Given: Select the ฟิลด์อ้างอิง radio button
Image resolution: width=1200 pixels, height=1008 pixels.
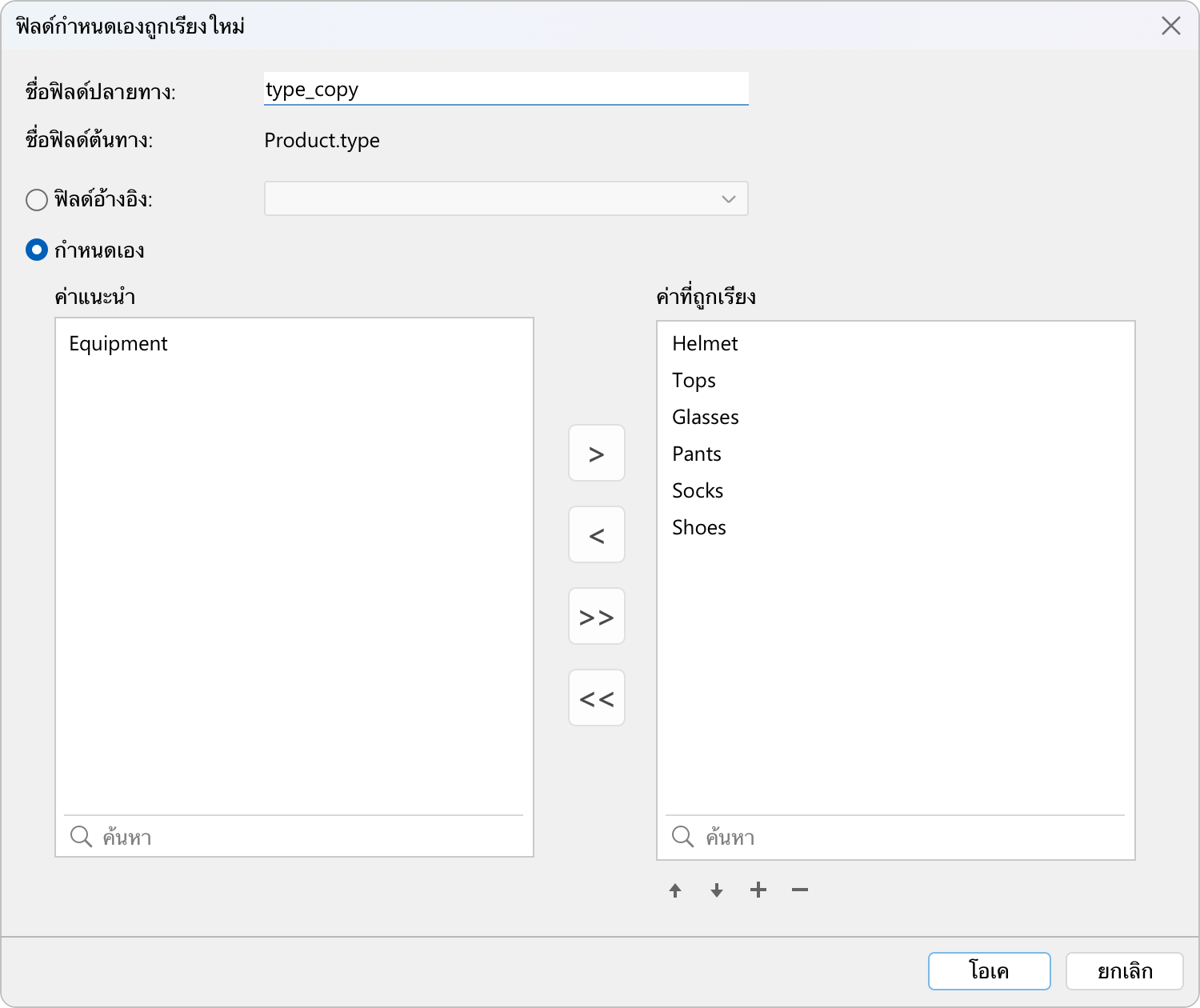Looking at the screenshot, I should coord(37,199).
